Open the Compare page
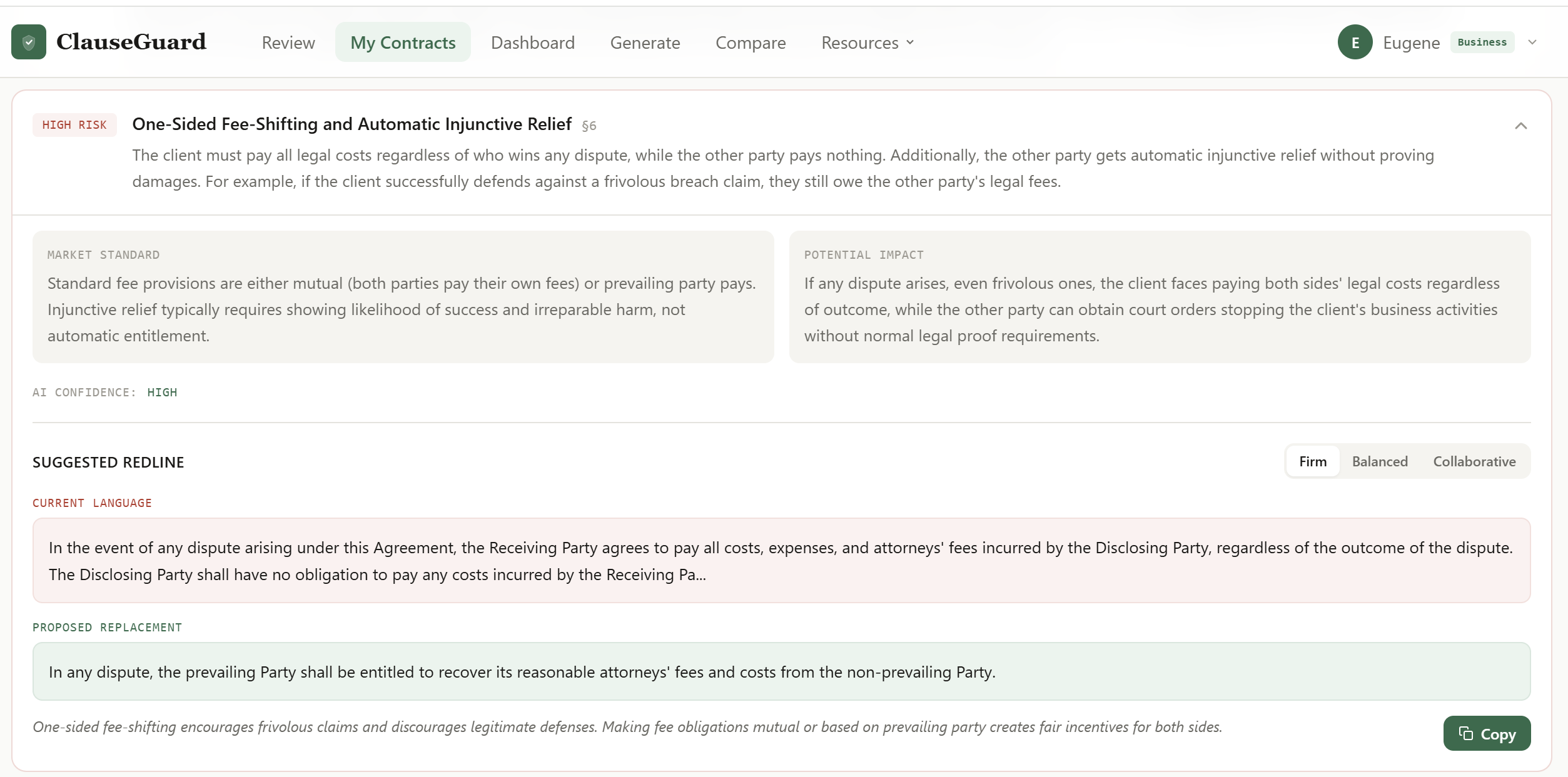The width and height of the screenshot is (1568, 777). (x=750, y=43)
